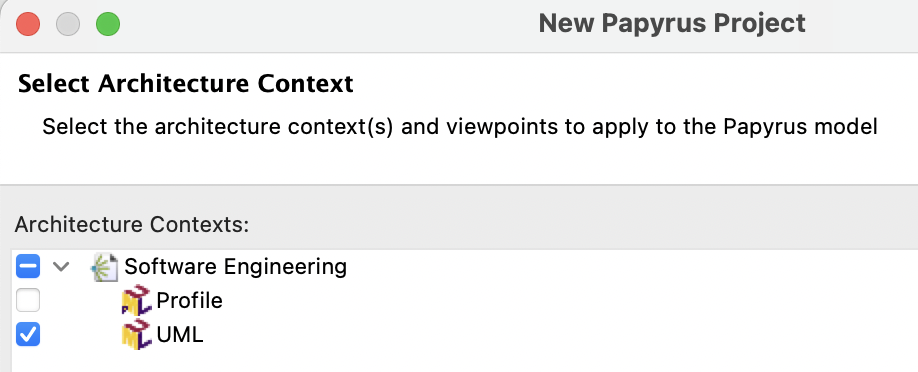Click blank white banner area under description
This screenshot has height=372, width=918.
tap(459, 163)
